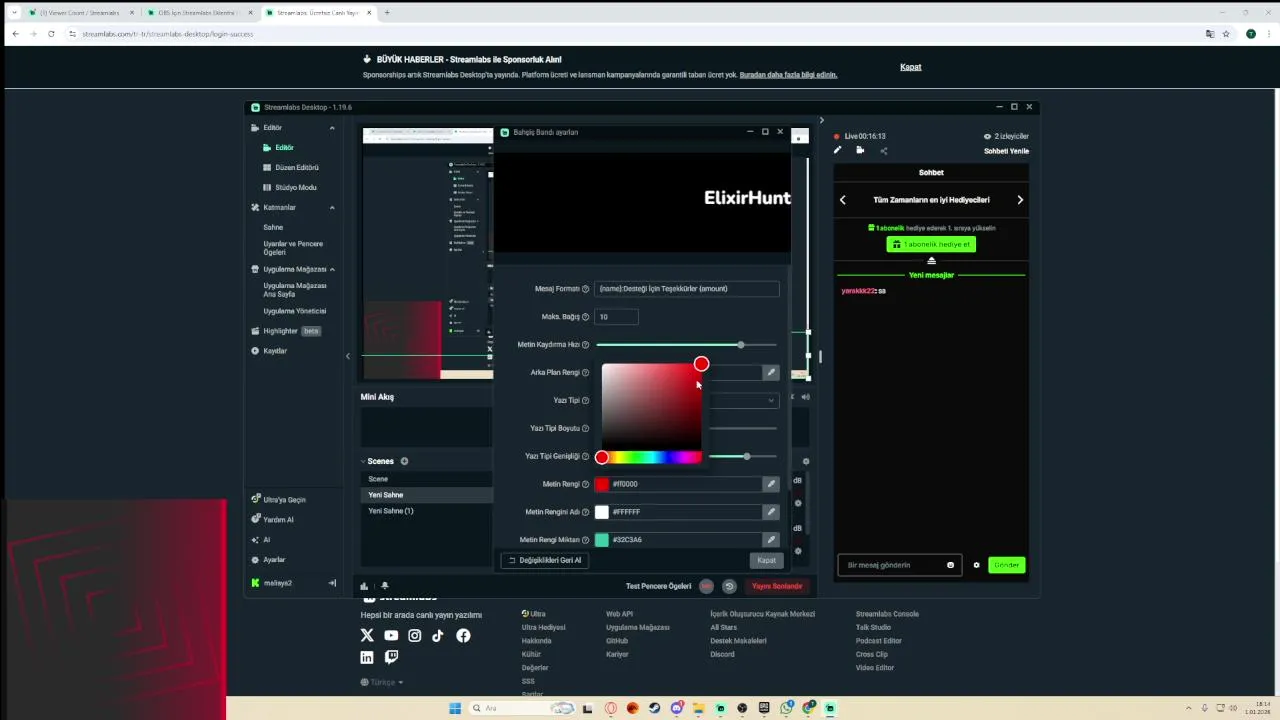Show help for Mesaj Formatı
Viewport: 1280px width, 720px height.
point(586,289)
